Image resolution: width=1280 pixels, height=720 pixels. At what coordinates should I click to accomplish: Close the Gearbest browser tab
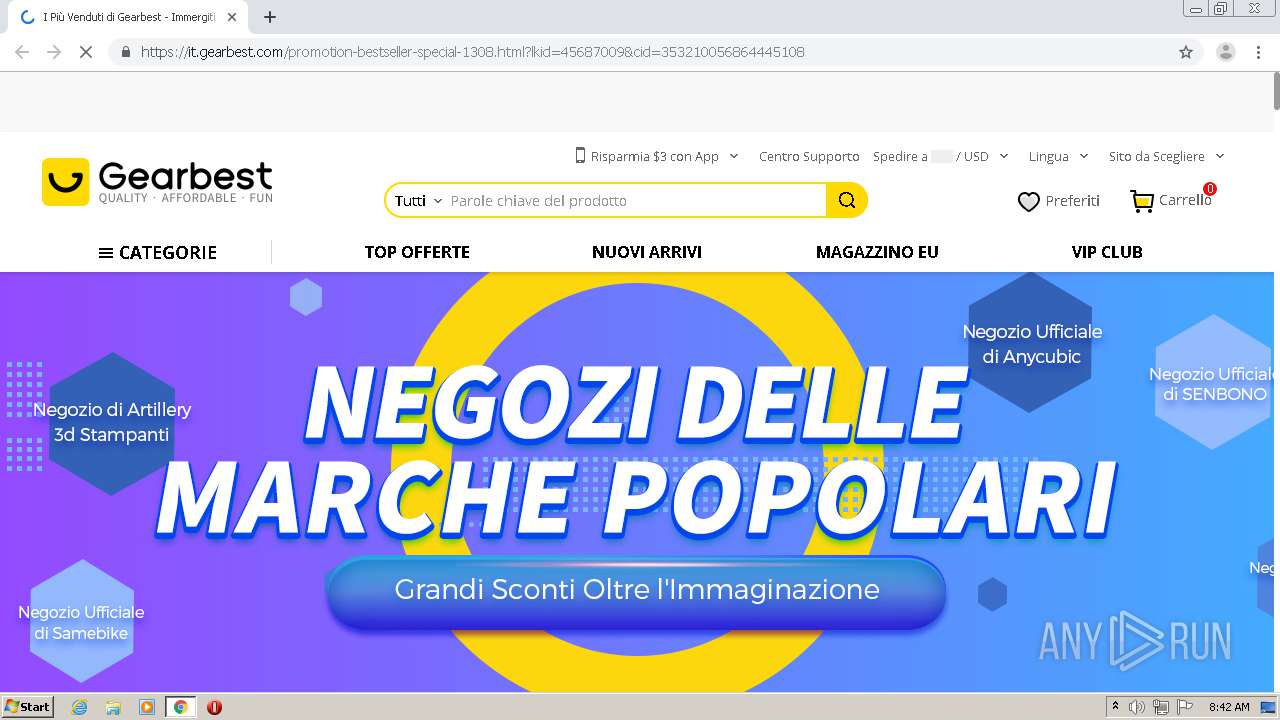[232, 17]
